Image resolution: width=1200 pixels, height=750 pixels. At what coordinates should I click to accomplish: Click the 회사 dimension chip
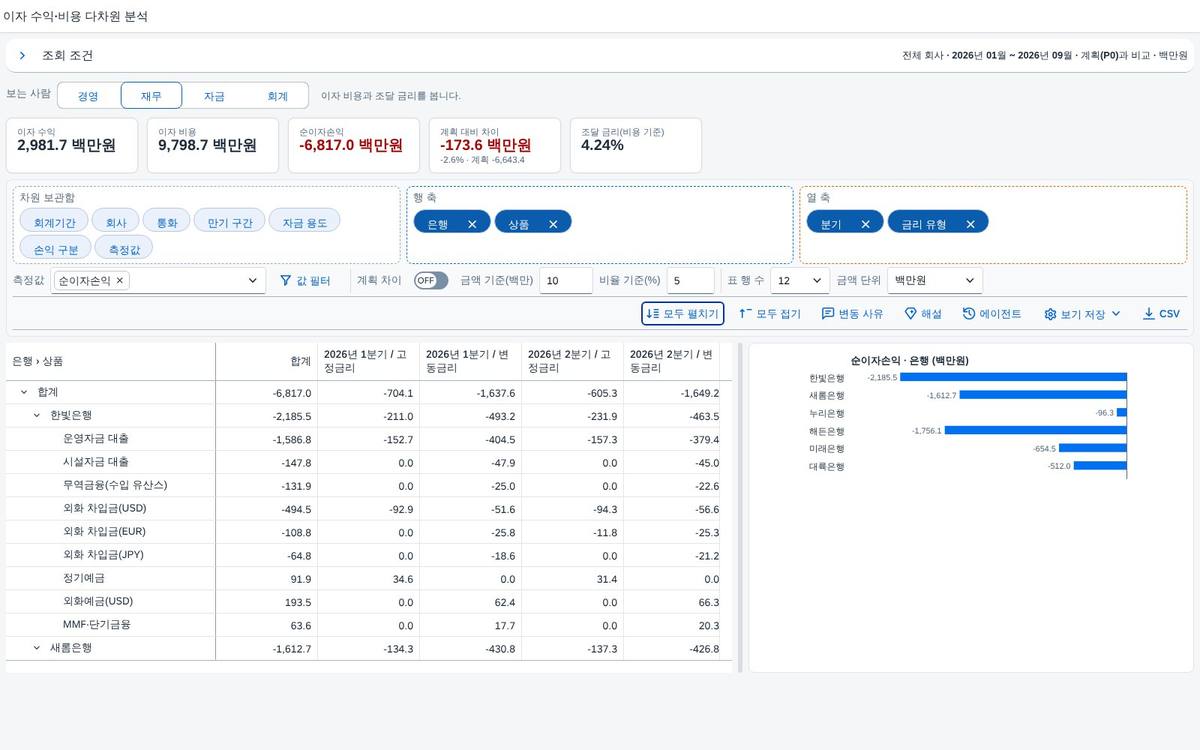116,223
